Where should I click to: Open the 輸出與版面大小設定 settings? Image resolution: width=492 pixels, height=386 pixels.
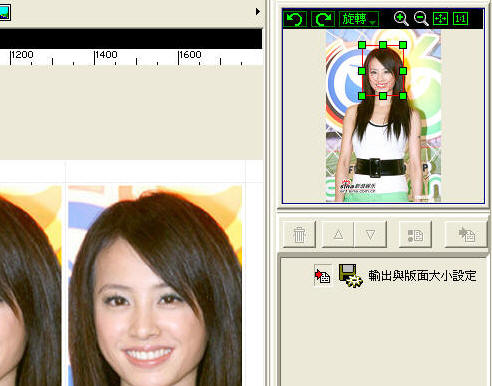click(422, 276)
